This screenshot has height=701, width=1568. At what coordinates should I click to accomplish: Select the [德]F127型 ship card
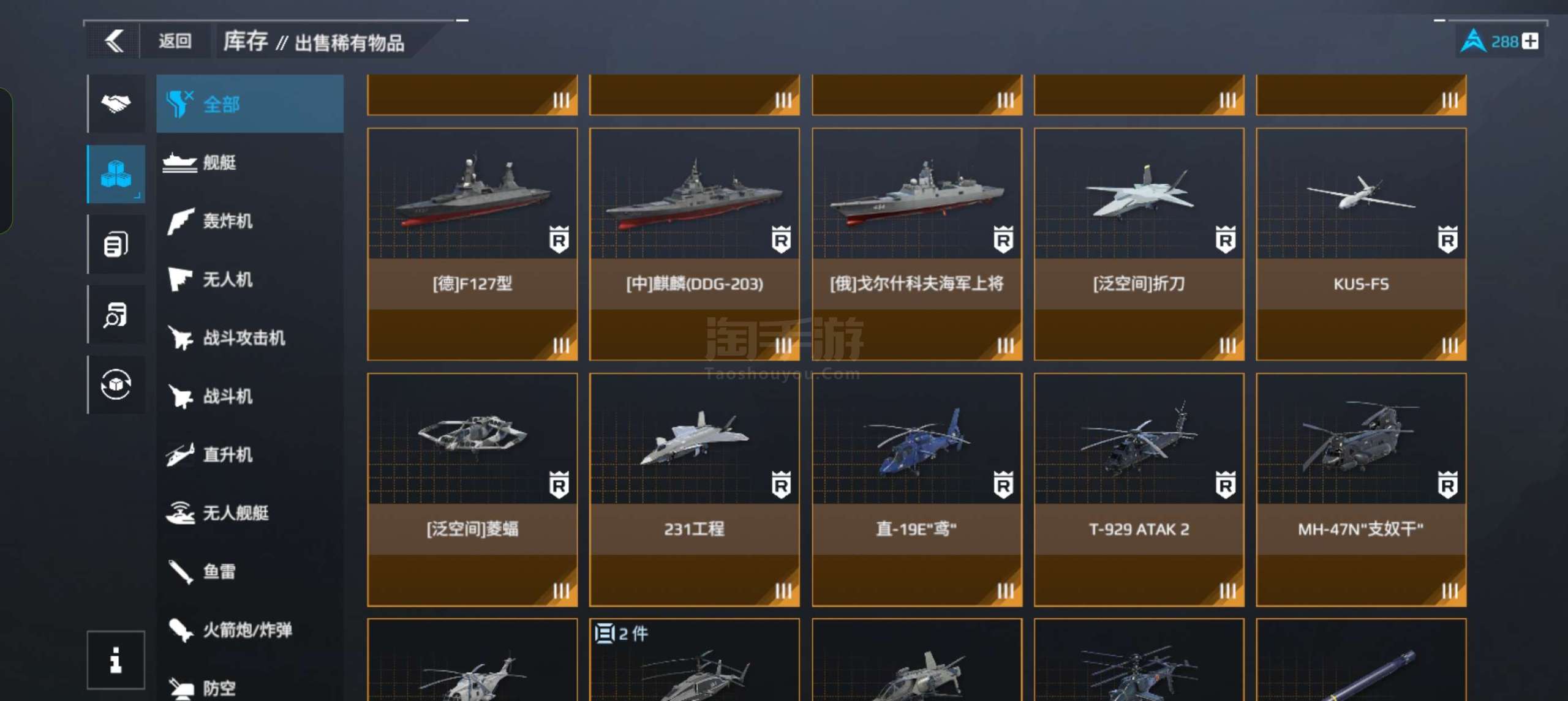point(472,244)
